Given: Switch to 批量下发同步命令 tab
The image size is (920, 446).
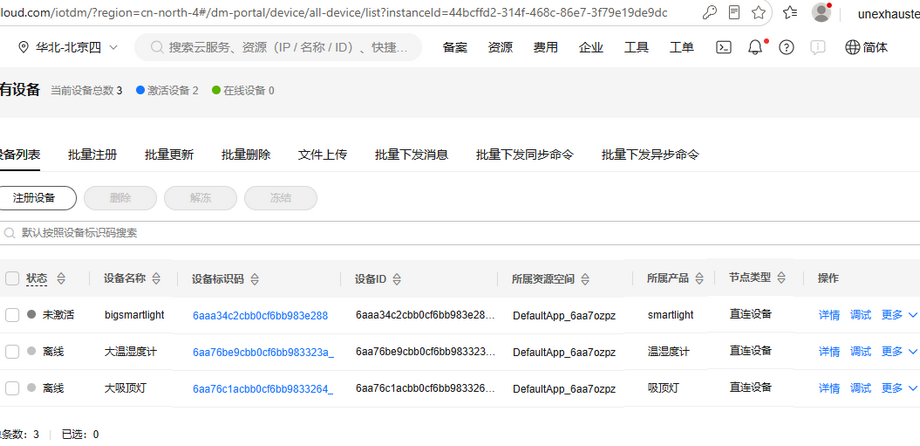Looking at the screenshot, I should pos(525,155).
